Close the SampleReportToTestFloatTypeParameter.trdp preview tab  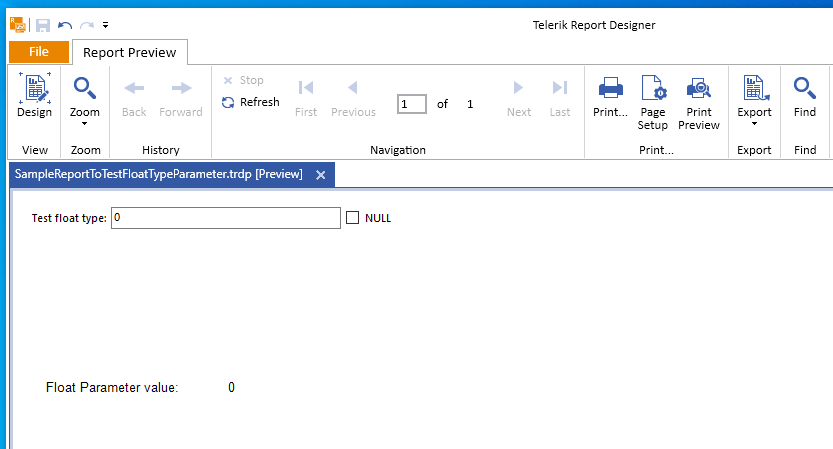(320, 175)
